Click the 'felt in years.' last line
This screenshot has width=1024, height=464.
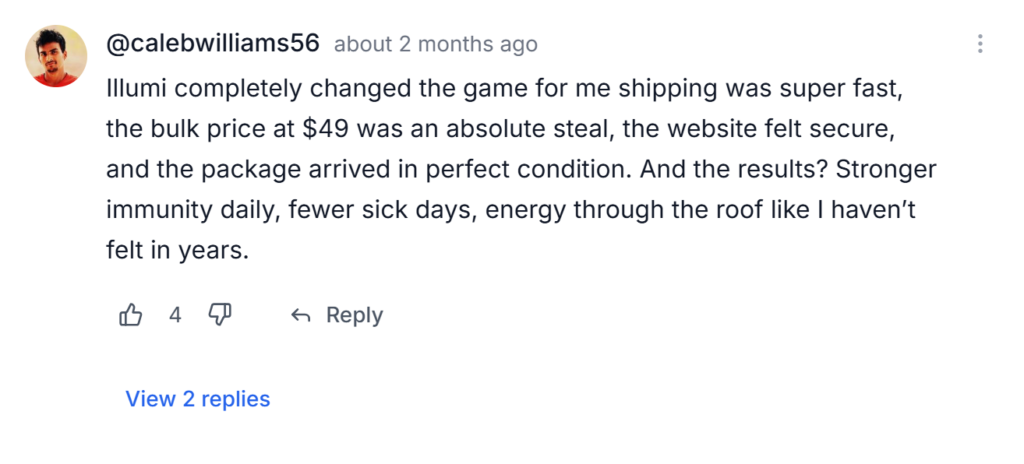[x=176, y=251]
